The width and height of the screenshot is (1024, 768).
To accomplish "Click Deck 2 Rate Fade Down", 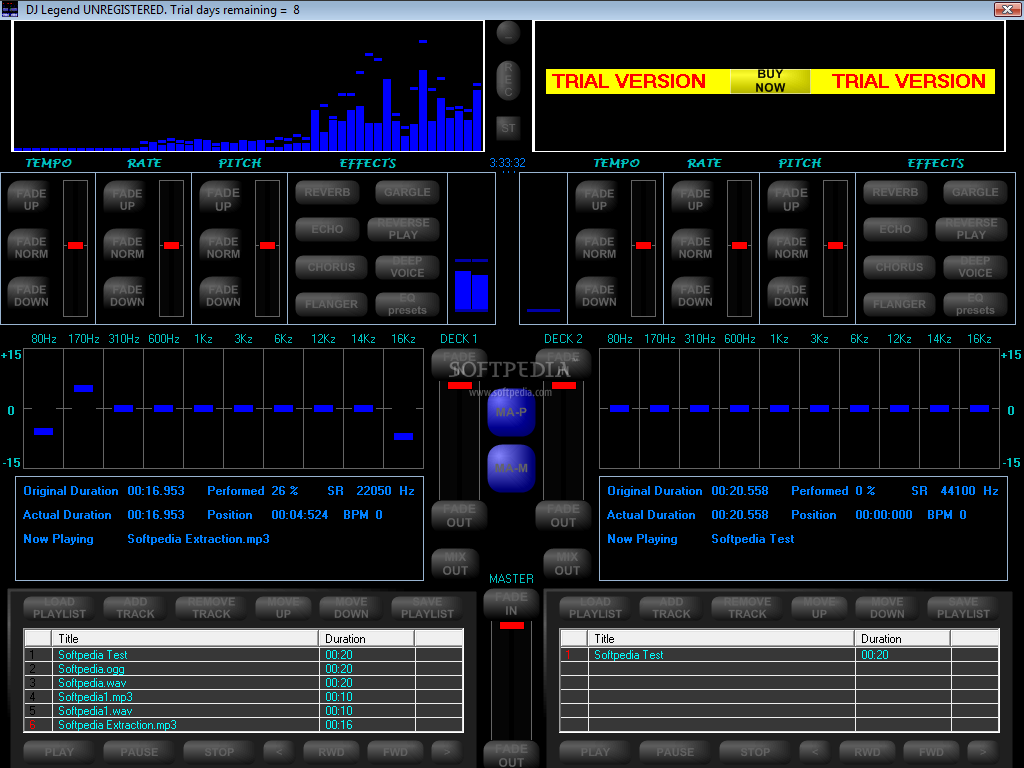I will [696, 295].
